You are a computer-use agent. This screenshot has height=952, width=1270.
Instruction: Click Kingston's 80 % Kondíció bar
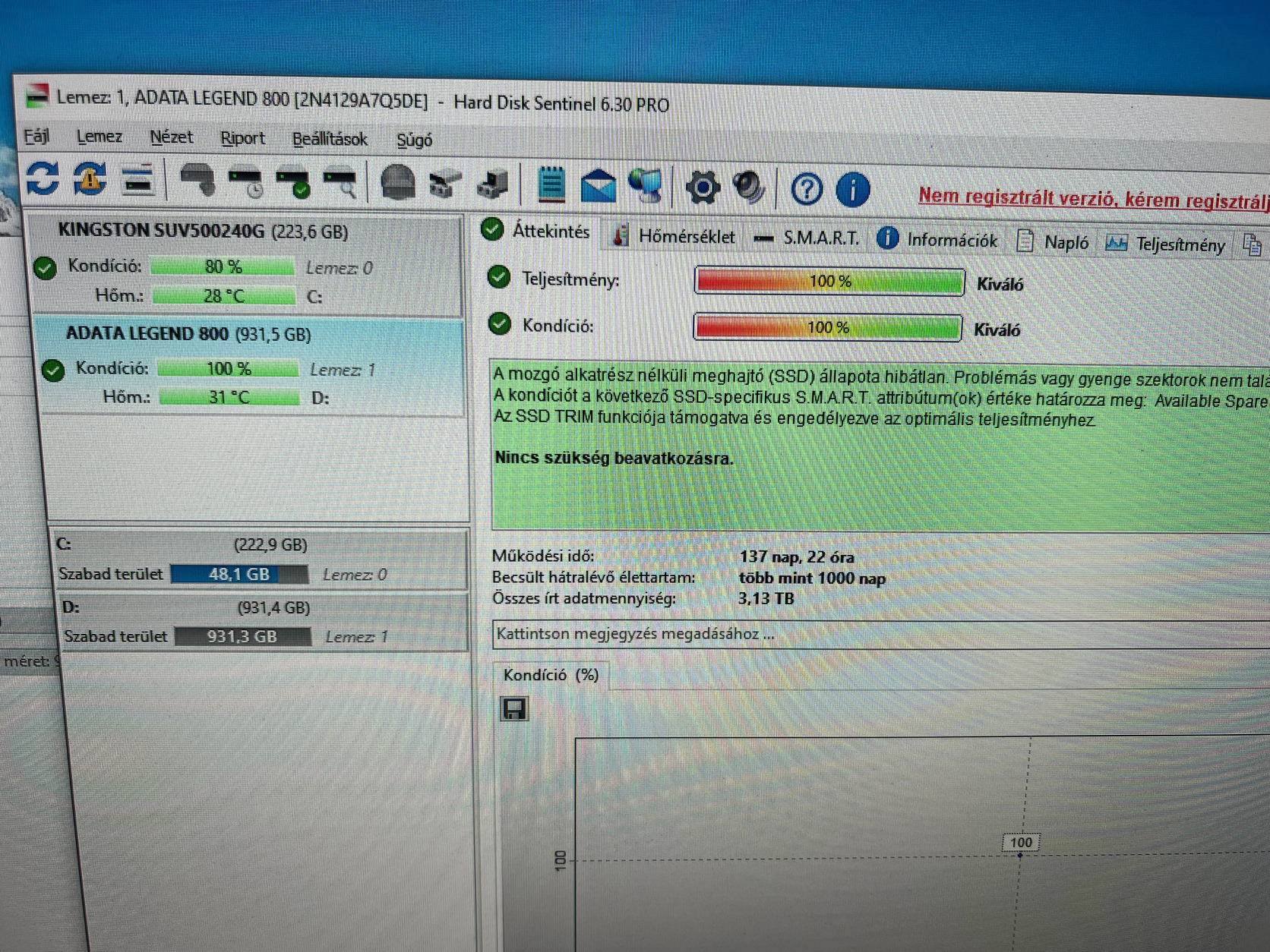coord(223,267)
